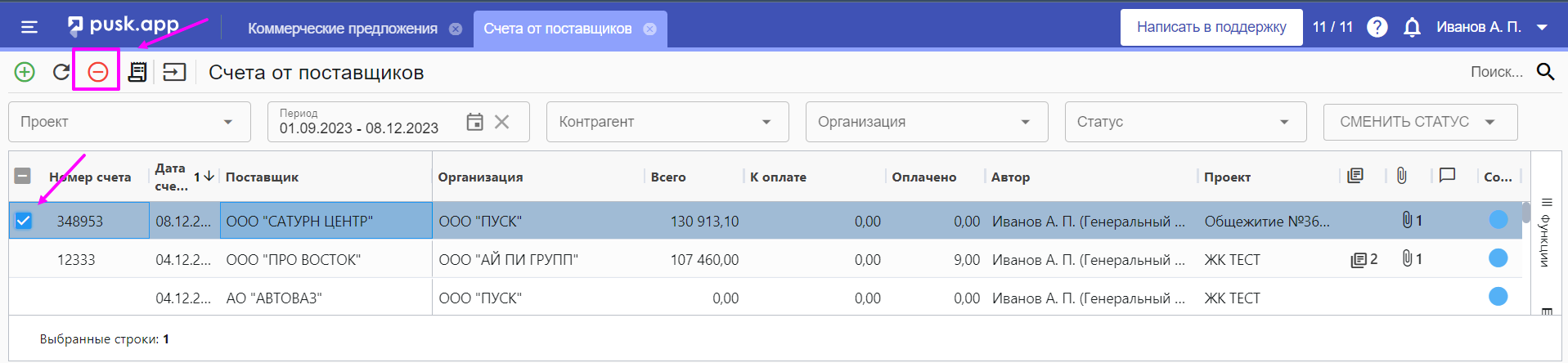This screenshot has height=363, width=1568.
Task: Uncheck the row checkbox for invoice 348953
Action: [24, 221]
